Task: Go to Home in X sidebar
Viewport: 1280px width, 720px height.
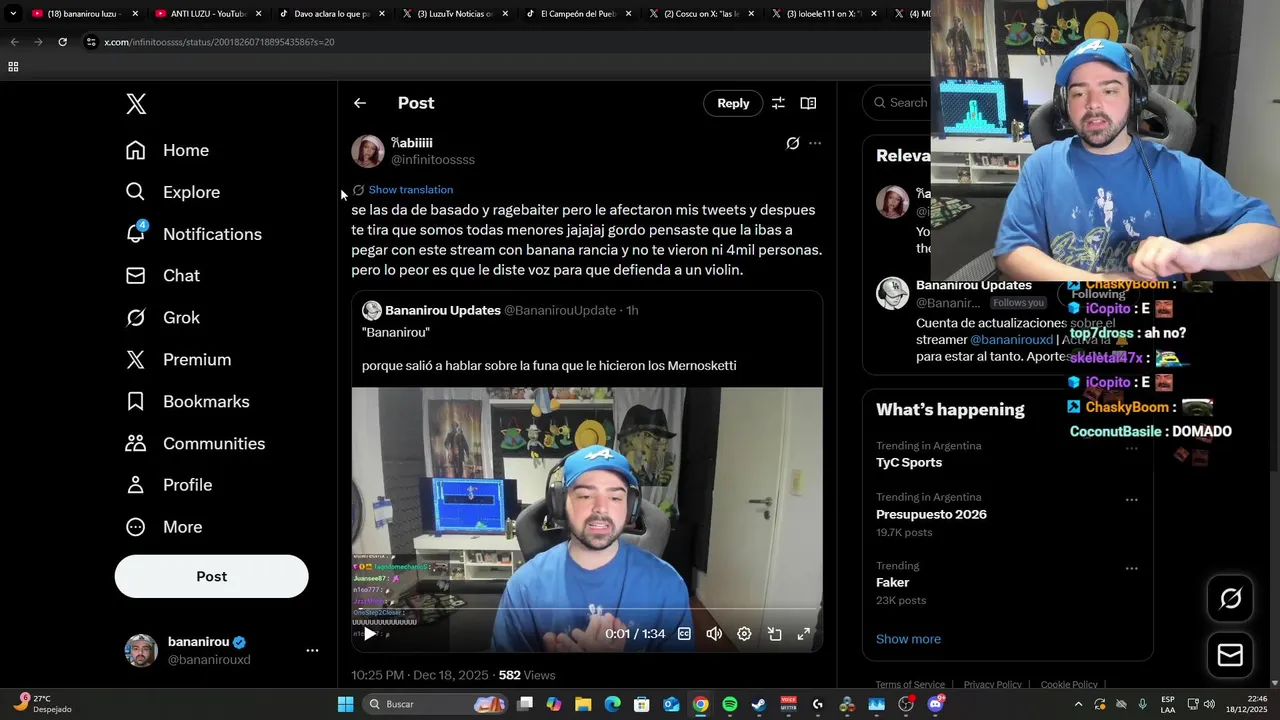Action: pyautogui.click(x=167, y=150)
